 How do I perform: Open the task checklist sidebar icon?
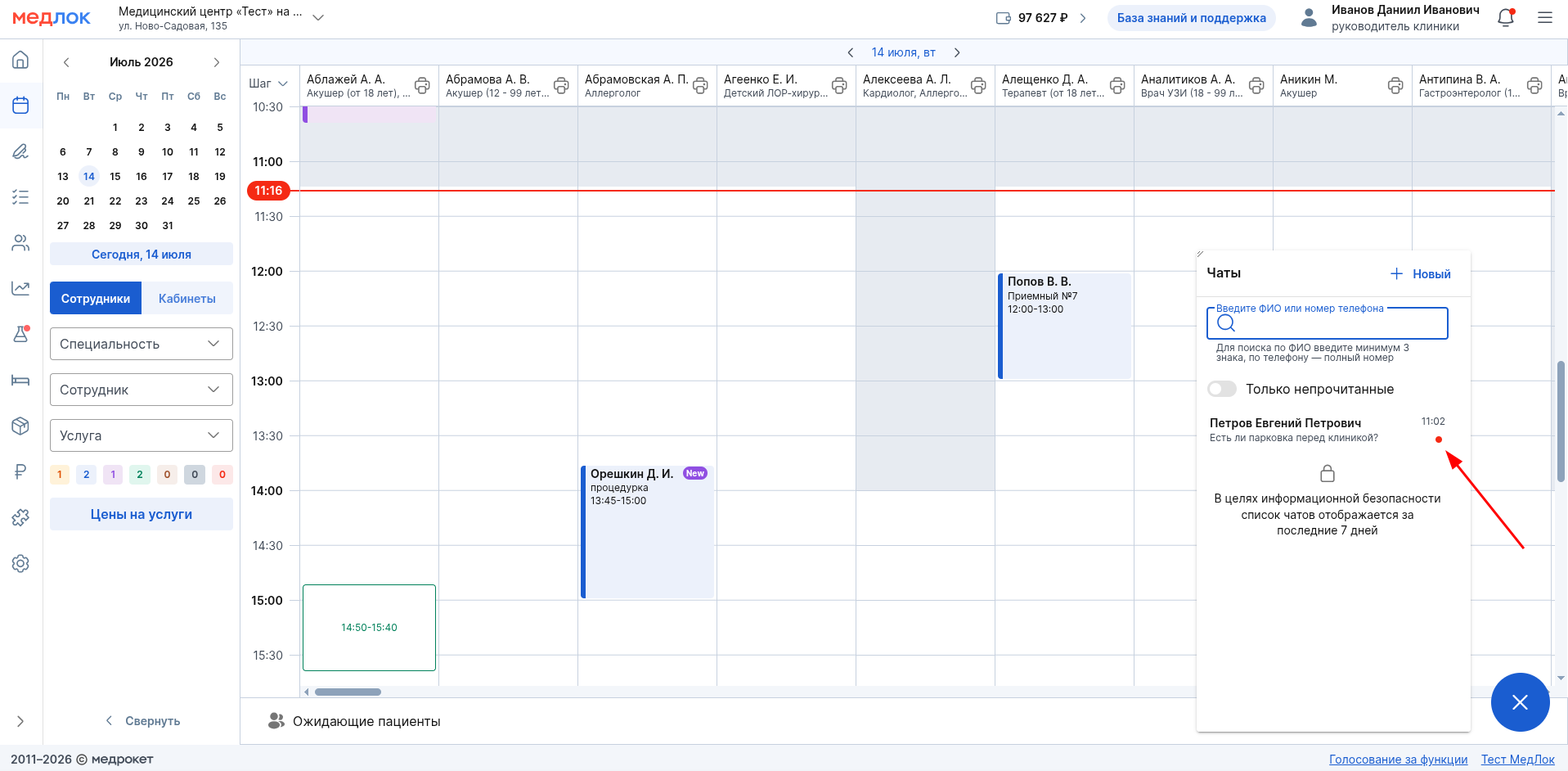tap(20, 197)
